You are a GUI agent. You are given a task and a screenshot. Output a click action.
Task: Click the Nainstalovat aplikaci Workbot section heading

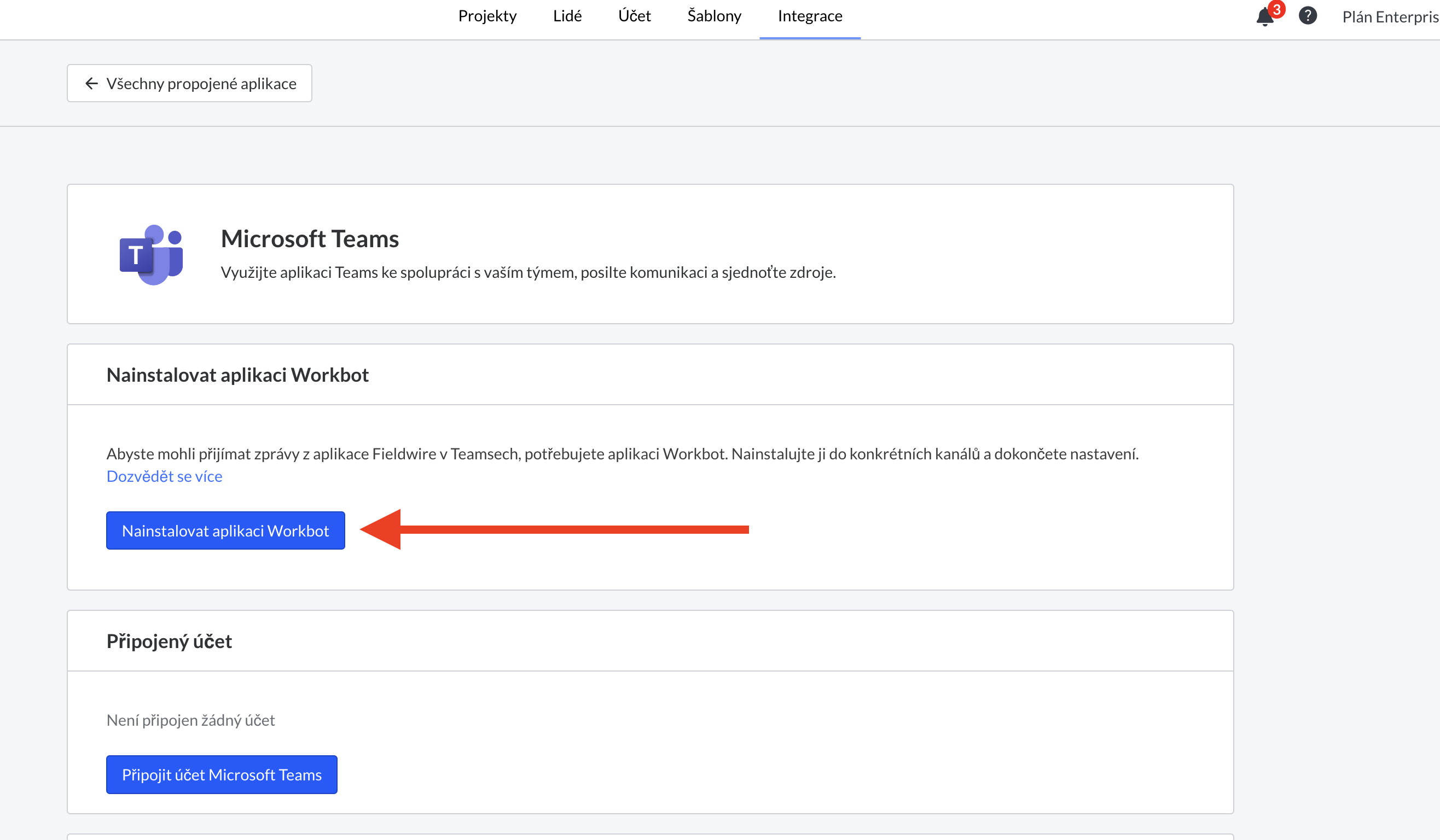point(237,375)
